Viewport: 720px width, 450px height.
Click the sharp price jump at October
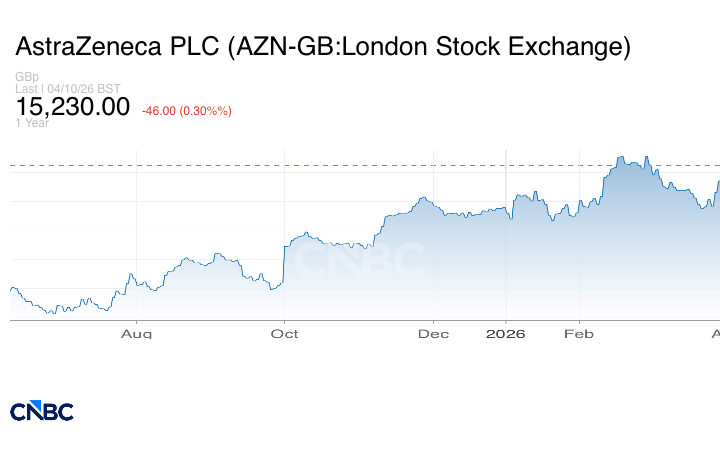pos(284,262)
